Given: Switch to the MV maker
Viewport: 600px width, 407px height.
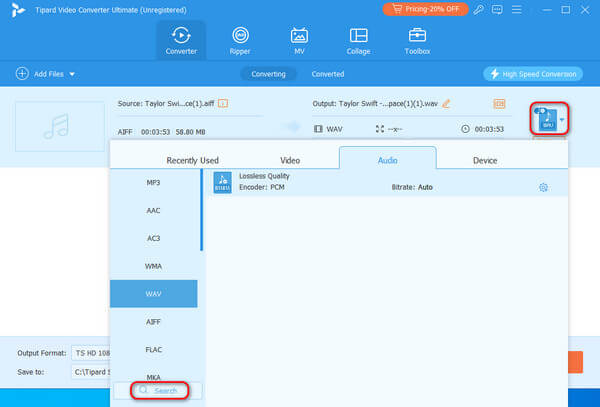Looking at the screenshot, I should pos(299,41).
